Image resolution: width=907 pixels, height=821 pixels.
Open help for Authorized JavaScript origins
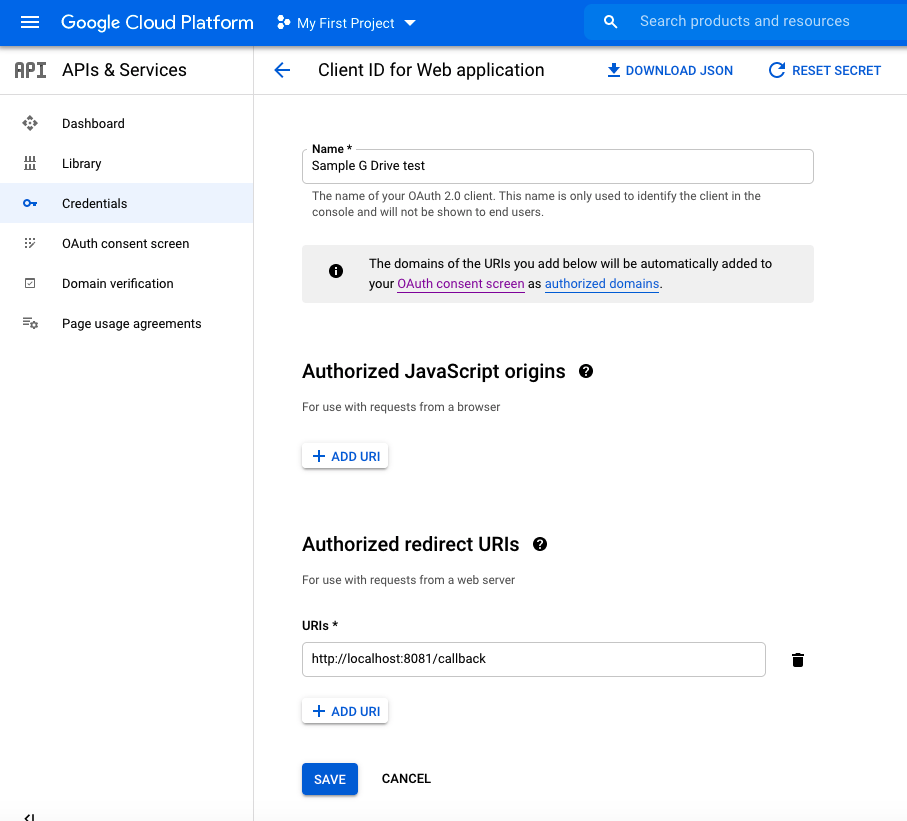coord(586,371)
